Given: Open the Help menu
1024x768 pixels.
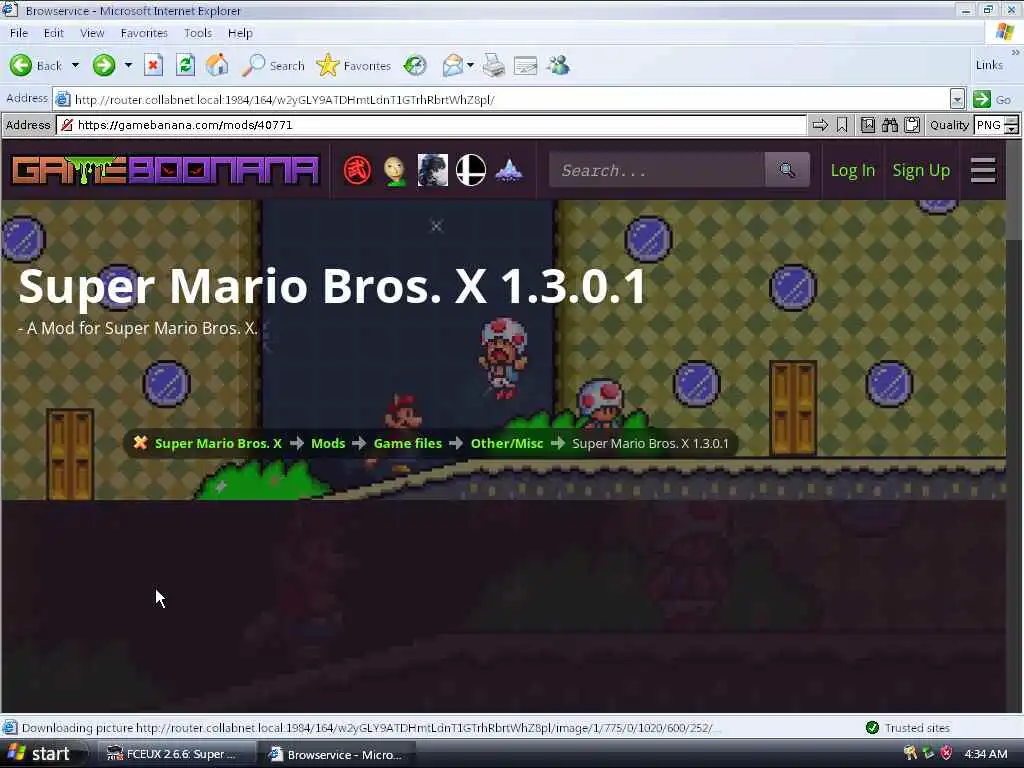Looking at the screenshot, I should click(240, 33).
